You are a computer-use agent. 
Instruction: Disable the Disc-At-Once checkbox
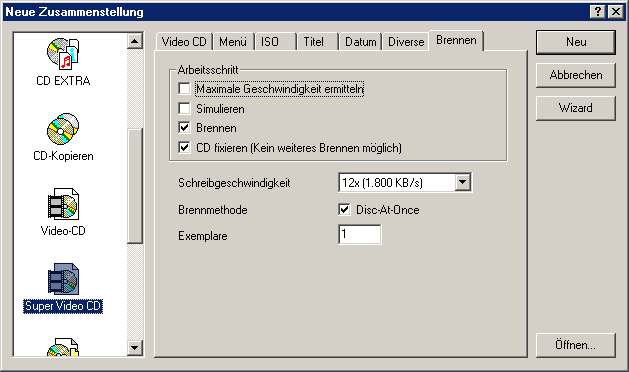pos(344,209)
